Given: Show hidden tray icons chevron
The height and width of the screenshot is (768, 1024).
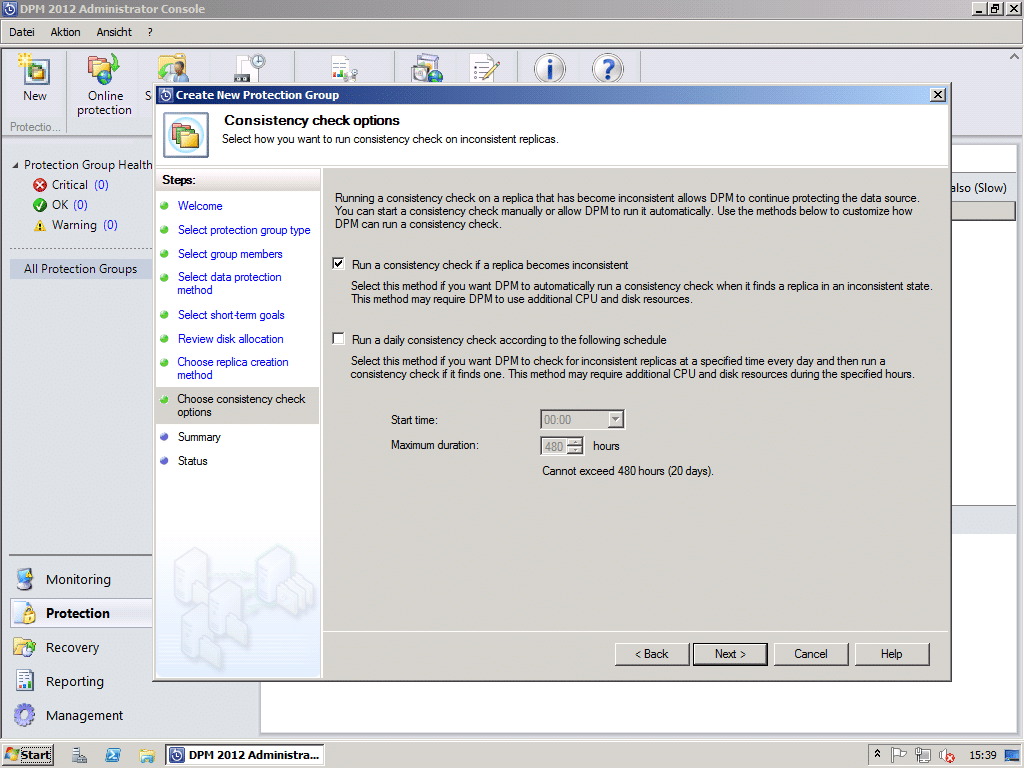Looking at the screenshot, I should (x=878, y=754).
